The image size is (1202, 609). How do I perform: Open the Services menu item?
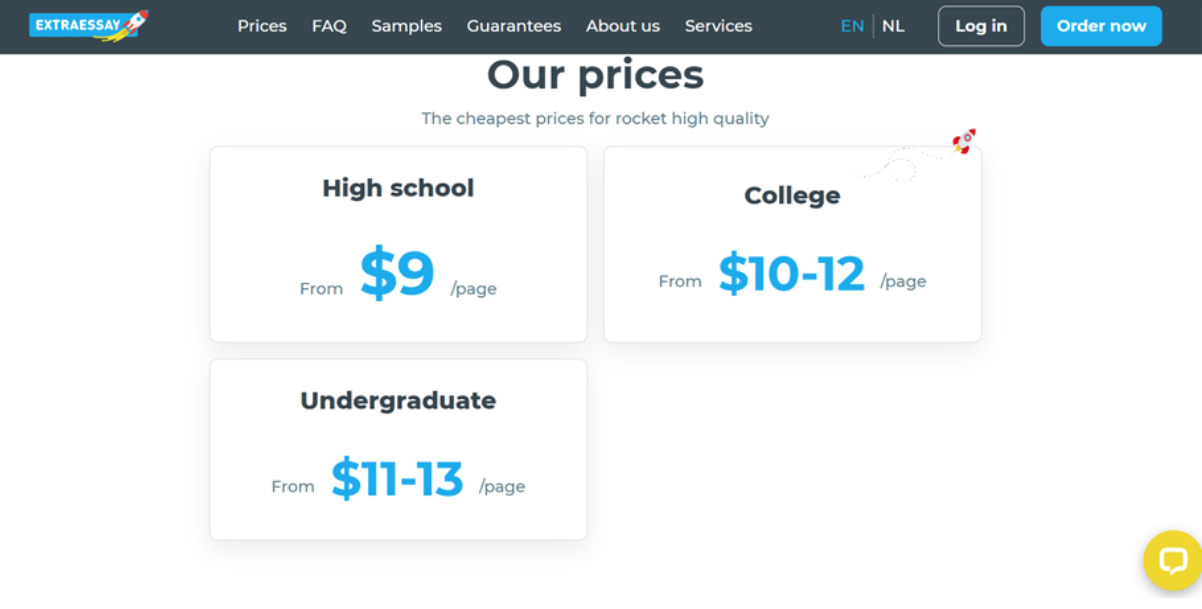[718, 26]
